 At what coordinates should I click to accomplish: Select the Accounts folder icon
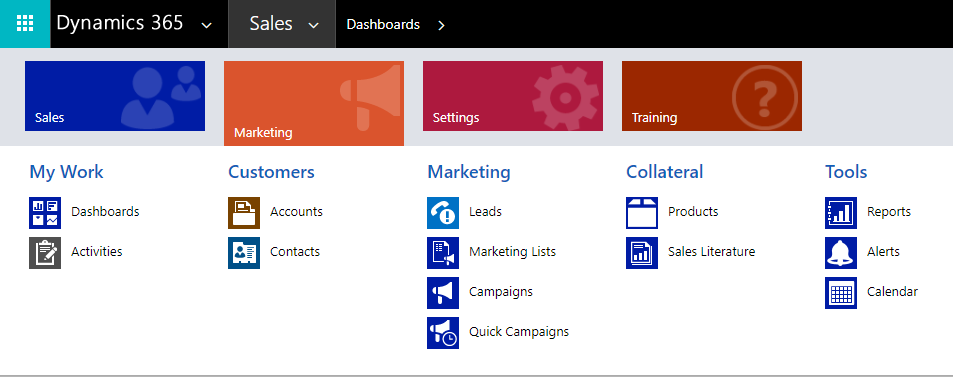244,213
